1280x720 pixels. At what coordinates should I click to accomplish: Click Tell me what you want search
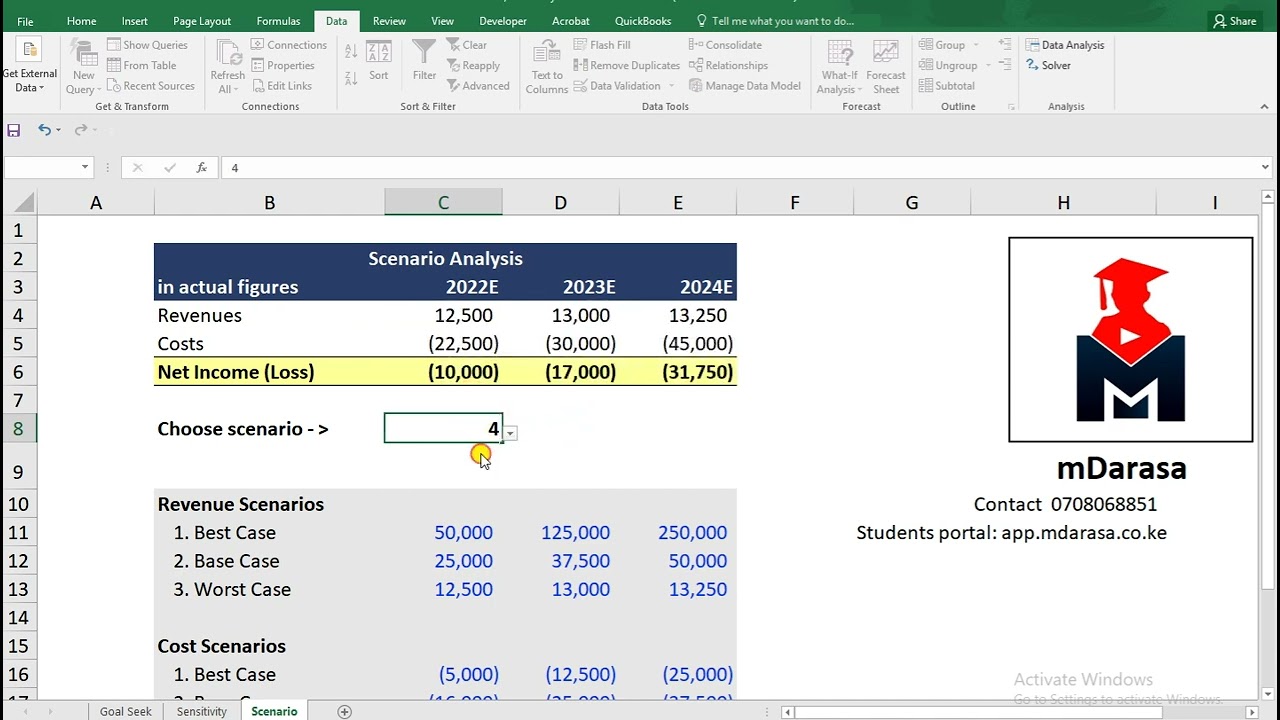point(775,21)
